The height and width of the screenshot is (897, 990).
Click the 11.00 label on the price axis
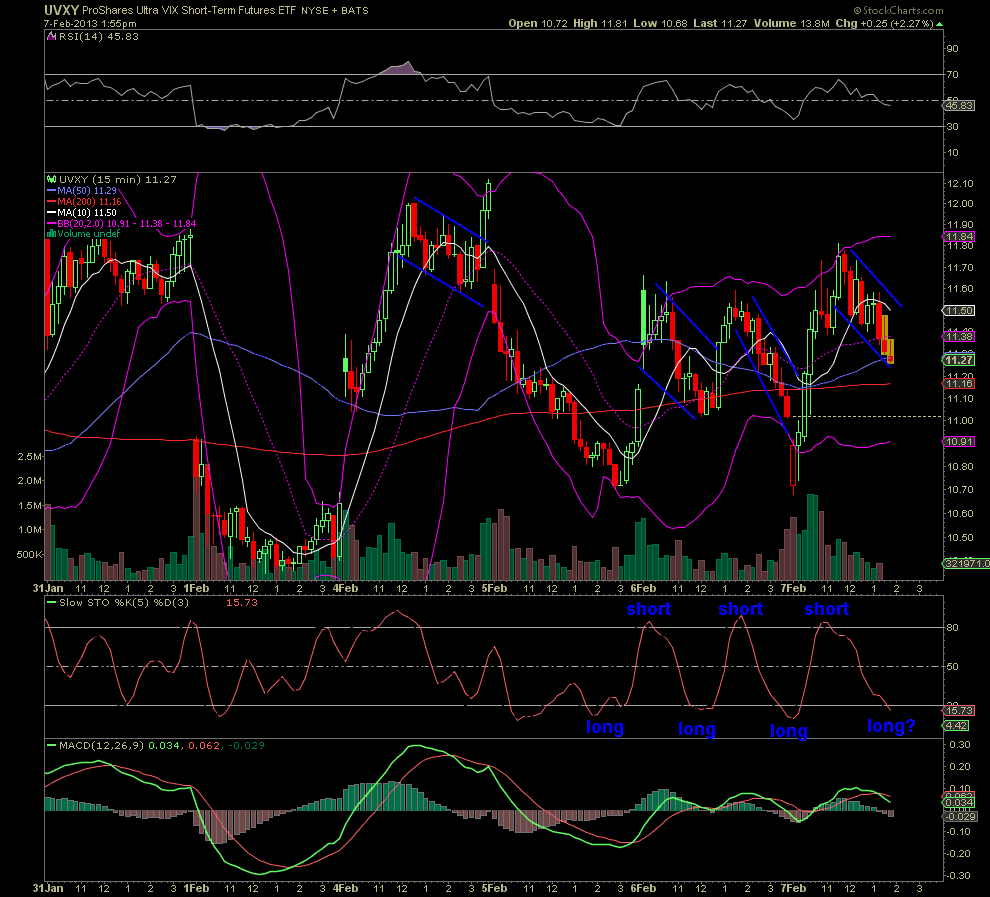point(960,420)
